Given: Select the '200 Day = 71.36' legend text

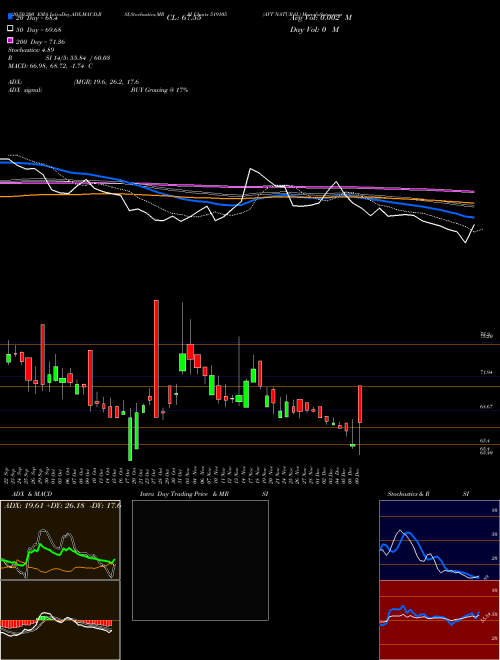Looking at the screenshot, I should (x=40, y=42).
